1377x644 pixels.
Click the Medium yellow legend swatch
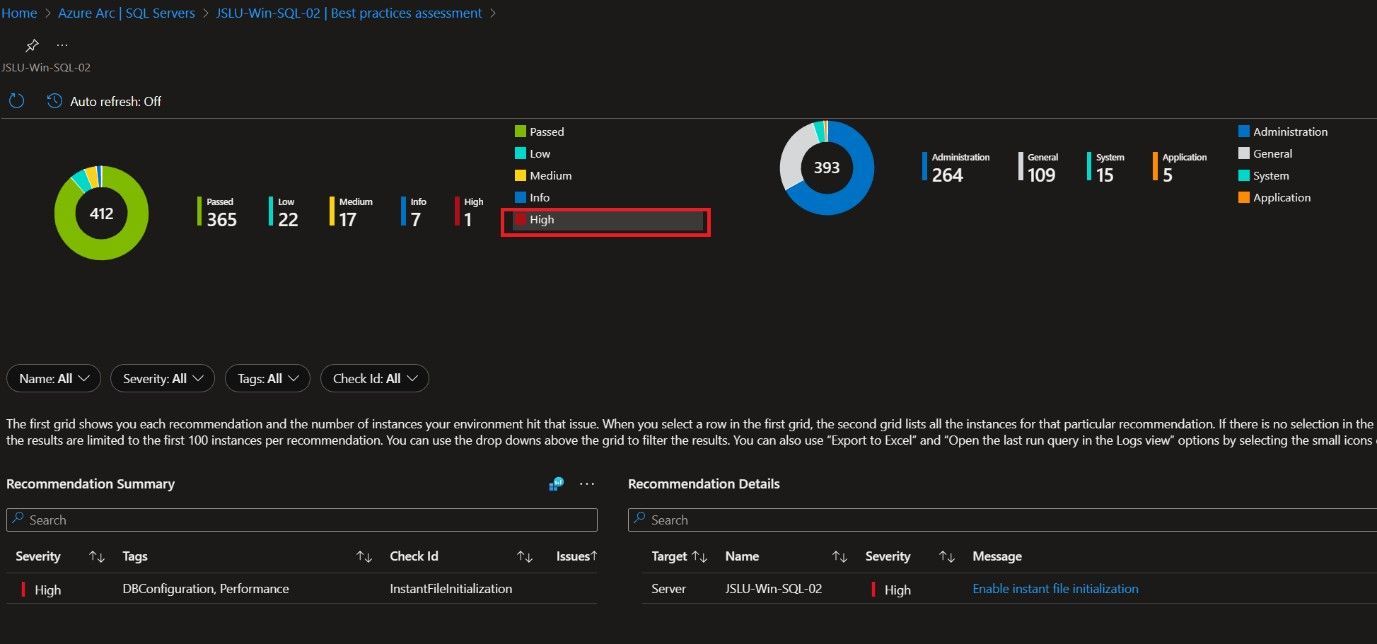point(521,176)
